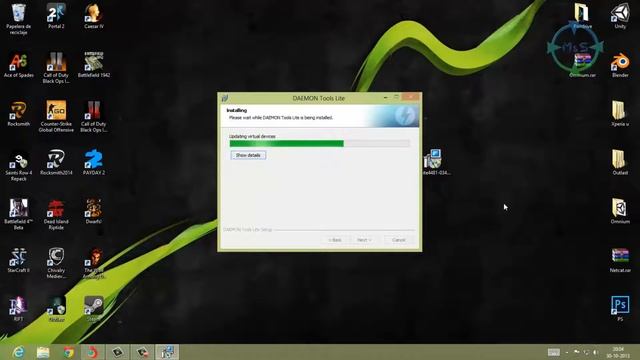Select the Dwarfs! desktop shortcut
Image resolution: width=640 pixels, height=360 pixels.
click(94, 211)
